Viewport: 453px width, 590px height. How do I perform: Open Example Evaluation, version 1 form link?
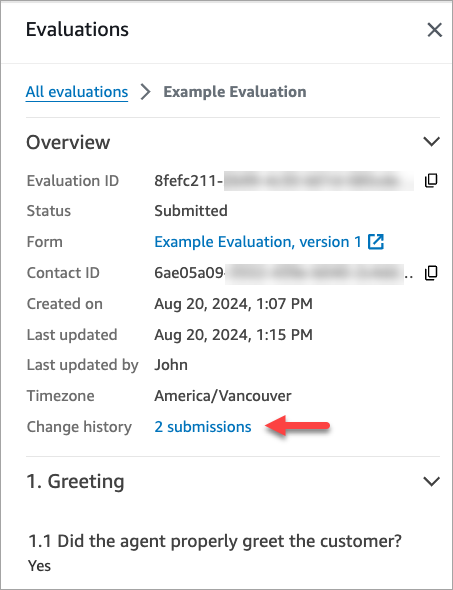(258, 242)
